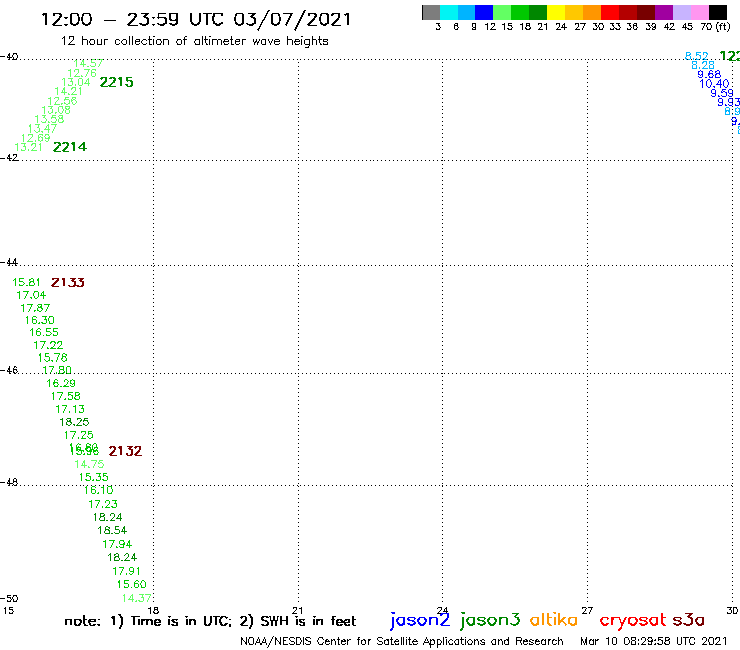The width and height of the screenshot is (740, 650).
Task: Click the 2132 pass time label
Action: (125, 451)
